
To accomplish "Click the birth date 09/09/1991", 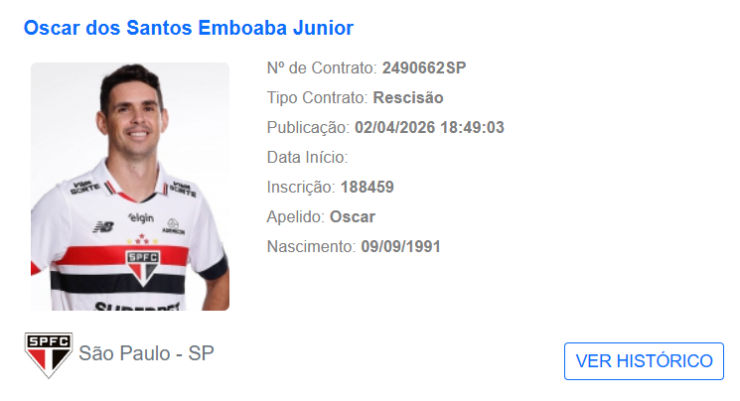I will tap(401, 246).
